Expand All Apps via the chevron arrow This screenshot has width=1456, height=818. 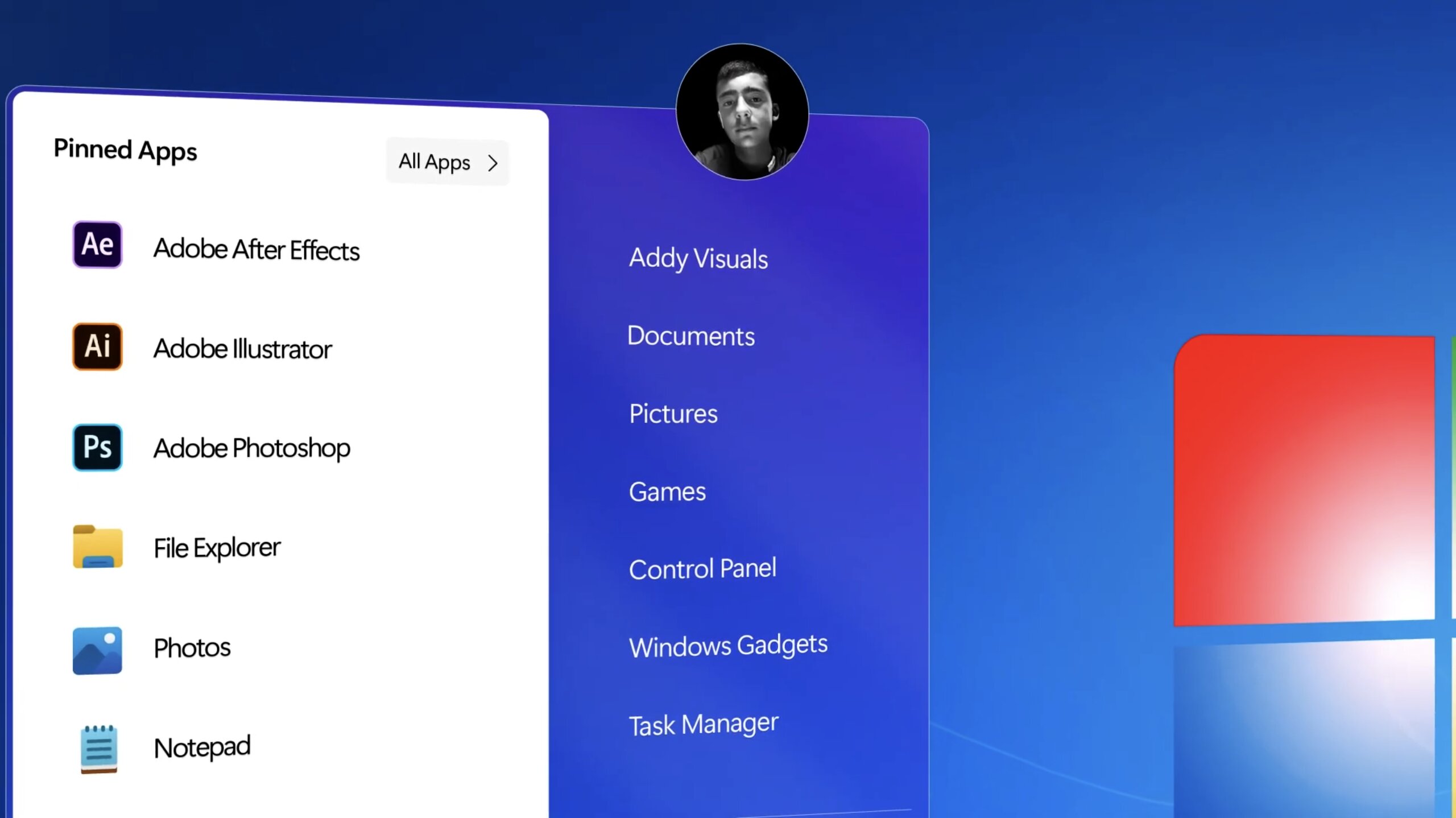pyautogui.click(x=493, y=164)
